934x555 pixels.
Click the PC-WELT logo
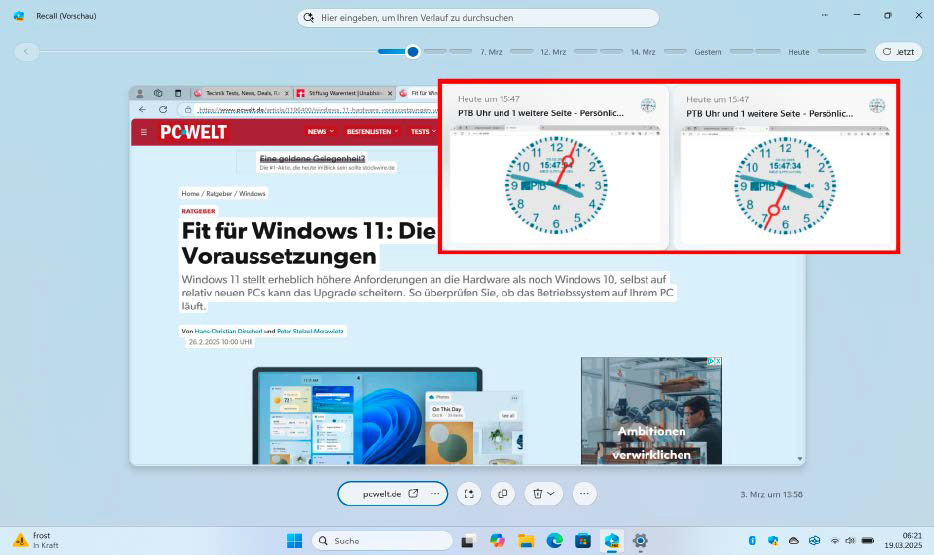click(194, 132)
